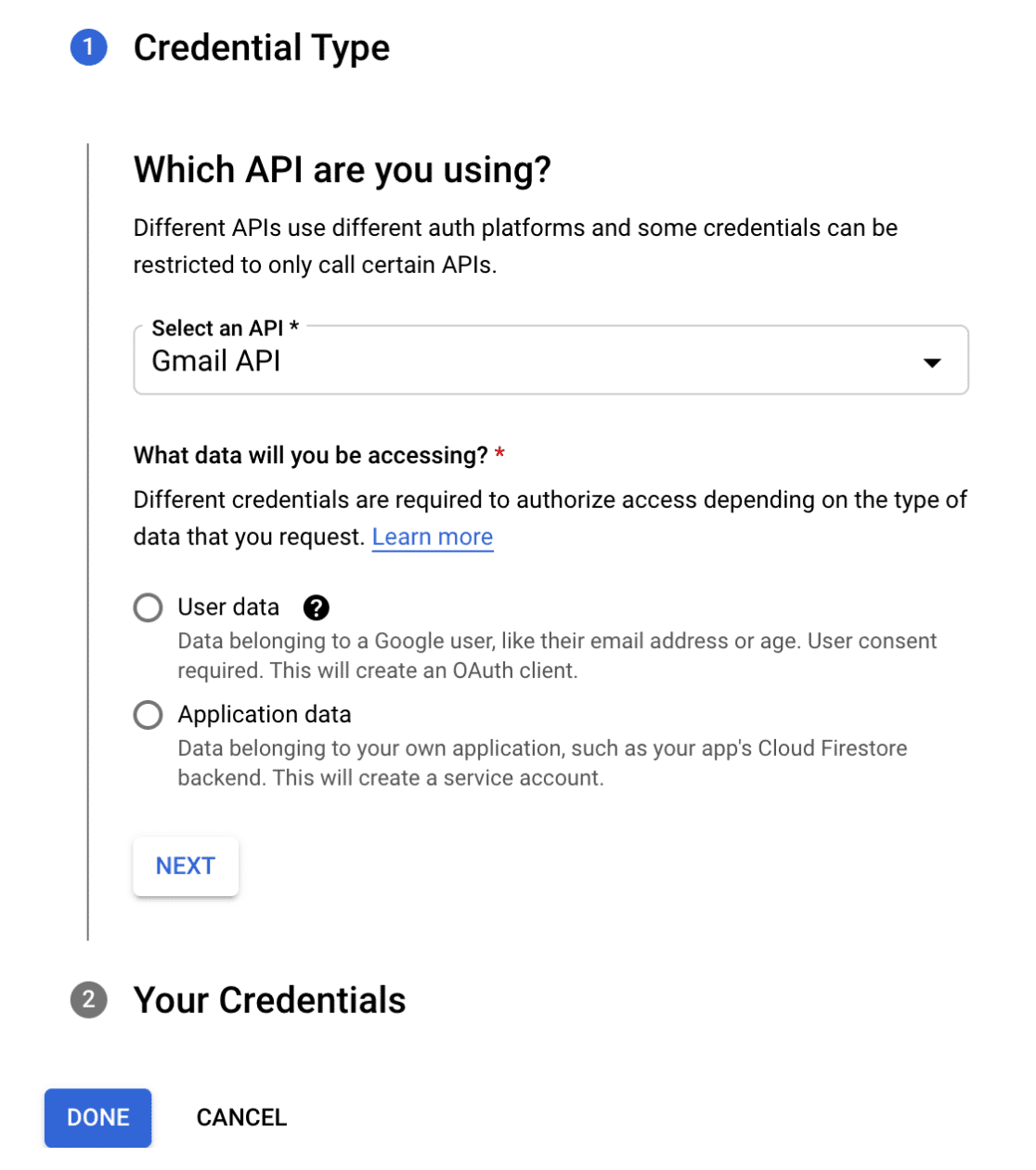Select the User data radio button
Screen dimensions: 1036x1170
coord(148,607)
